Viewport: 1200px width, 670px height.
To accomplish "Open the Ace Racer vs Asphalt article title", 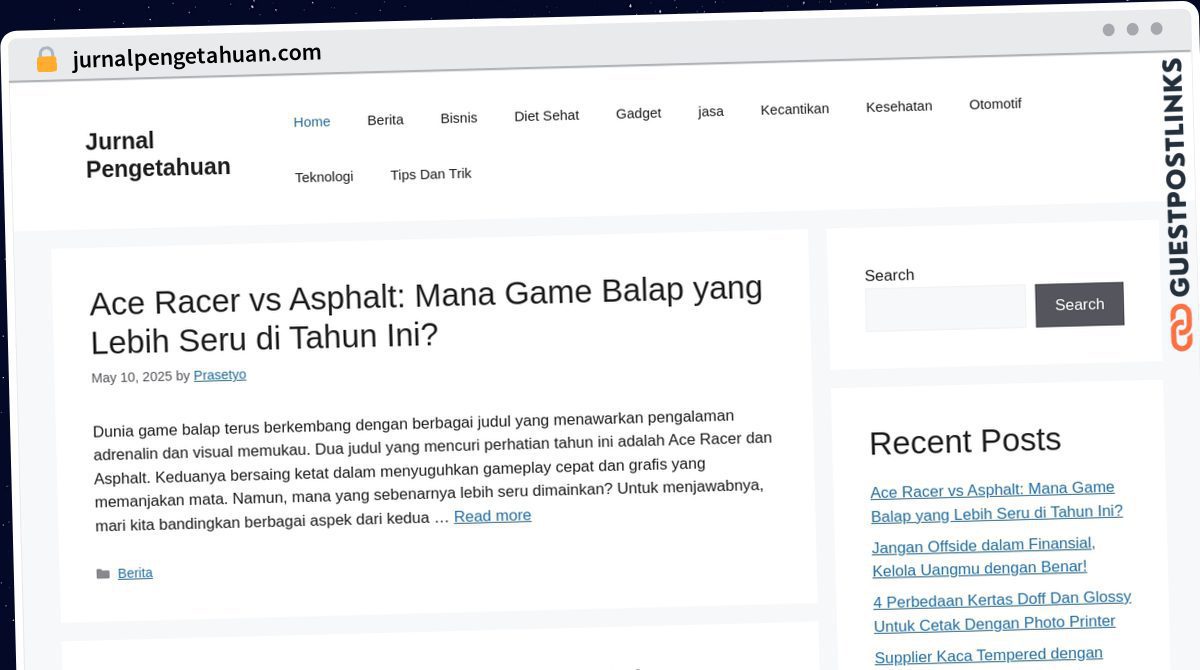I will pyautogui.click(x=426, y=314).
